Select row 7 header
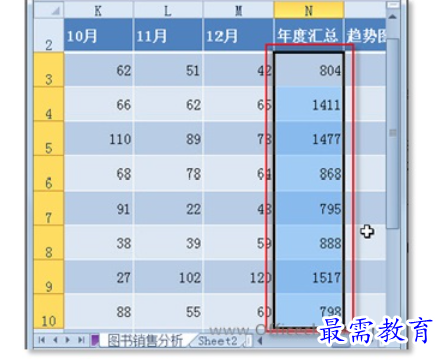This screenshot has width=441, height=362. (49, 208)
